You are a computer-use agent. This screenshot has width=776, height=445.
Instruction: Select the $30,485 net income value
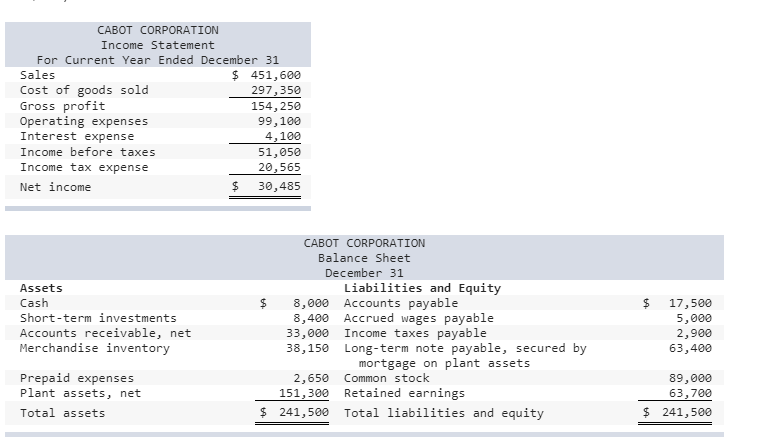point(266,186)
